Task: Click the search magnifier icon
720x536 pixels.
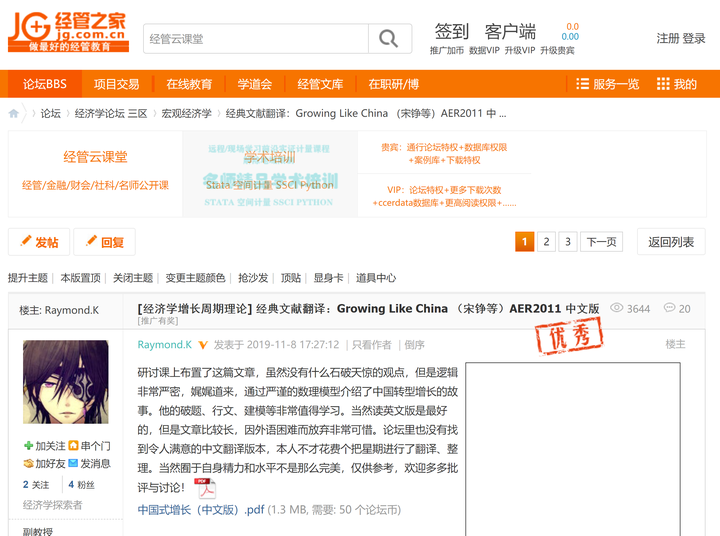Action: [x=388, y=39]
